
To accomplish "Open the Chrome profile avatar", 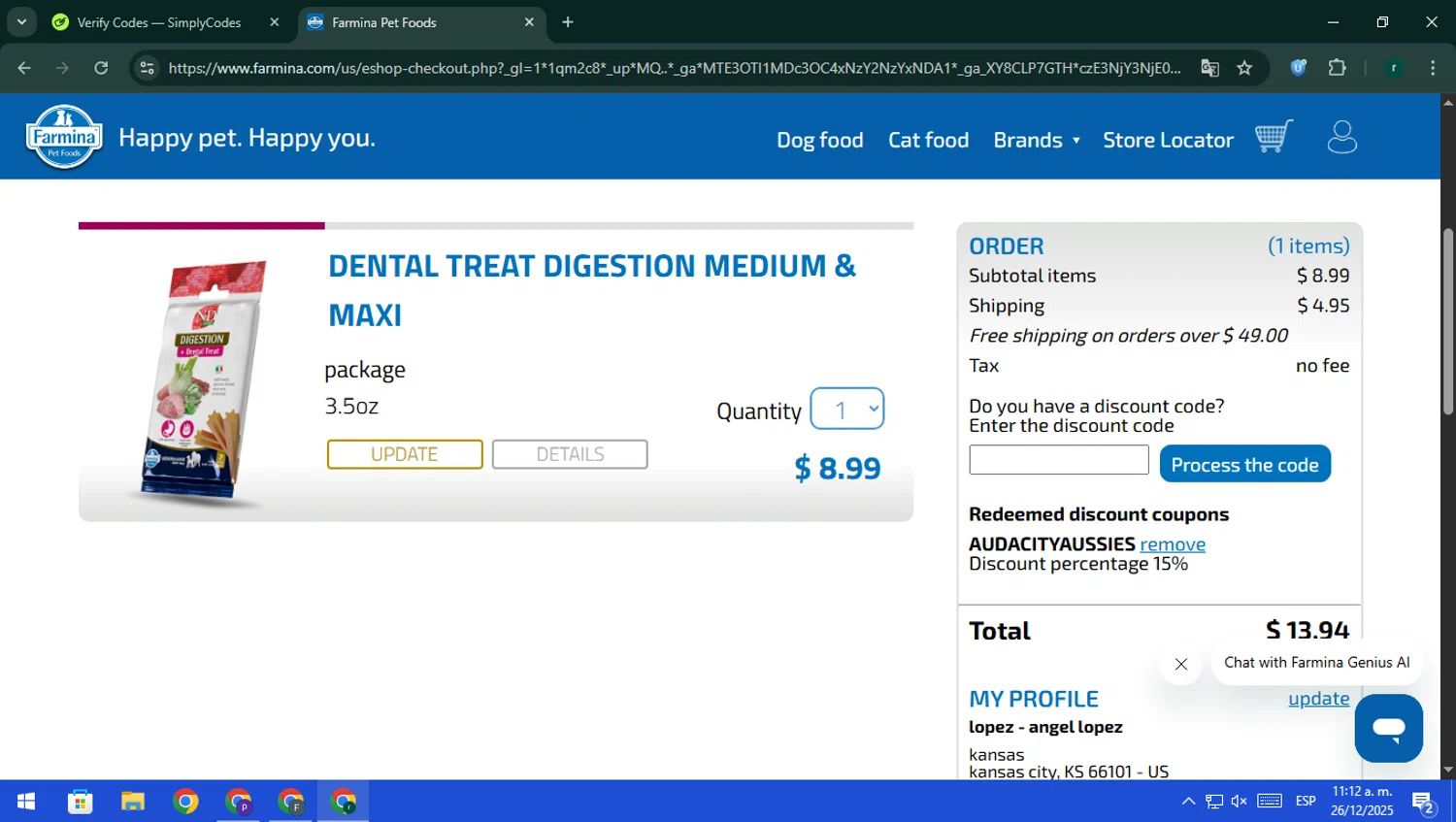I will (x=1394, y=68).
